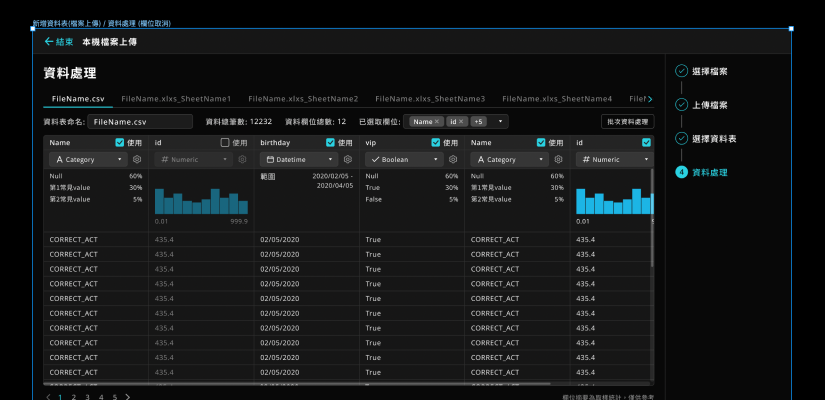825x400 pixels.
Task: Open the Datetime type dropdown
Action: click(x=299, y=159)
